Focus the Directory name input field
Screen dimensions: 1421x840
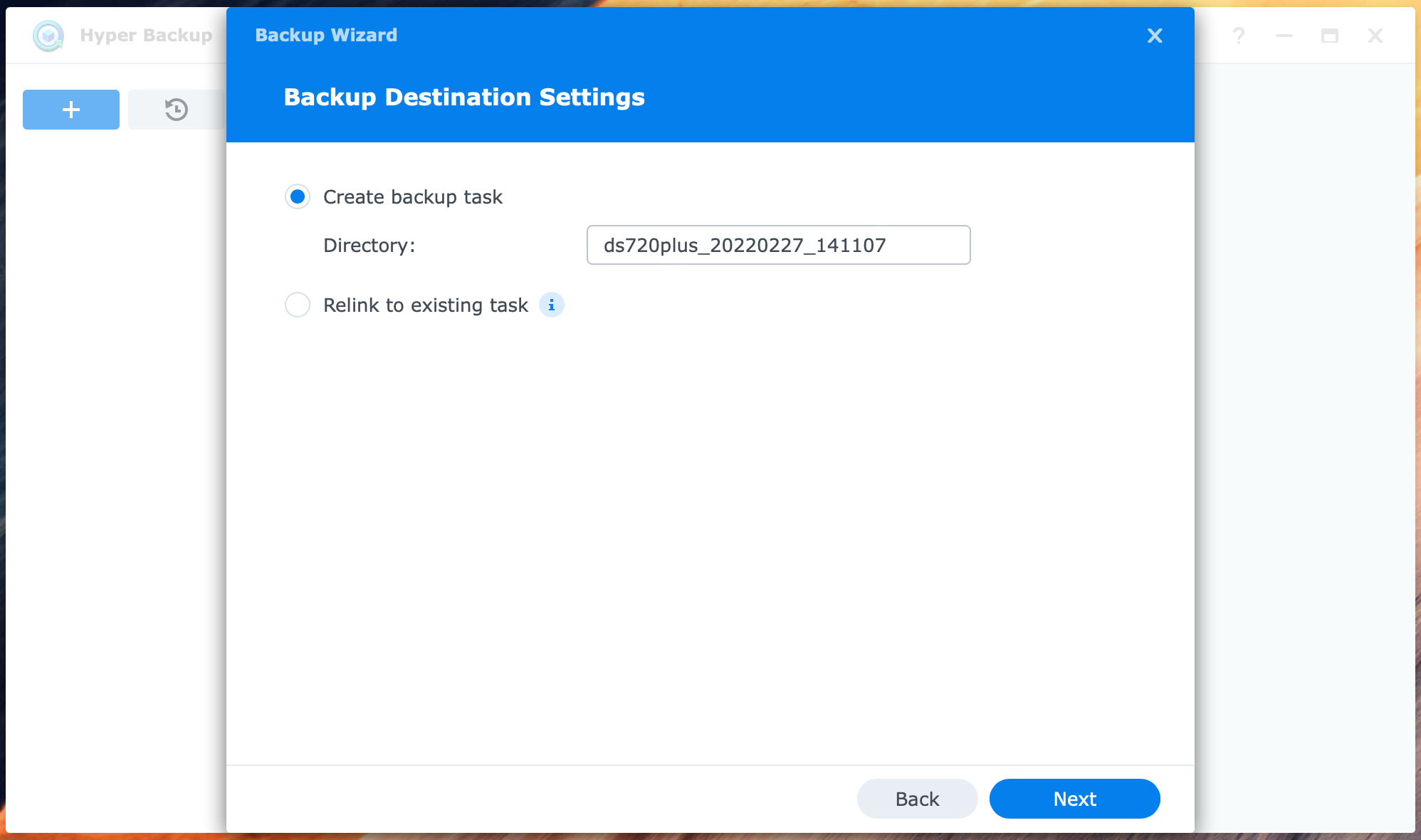pyautogui.click(x=778, y=245)
